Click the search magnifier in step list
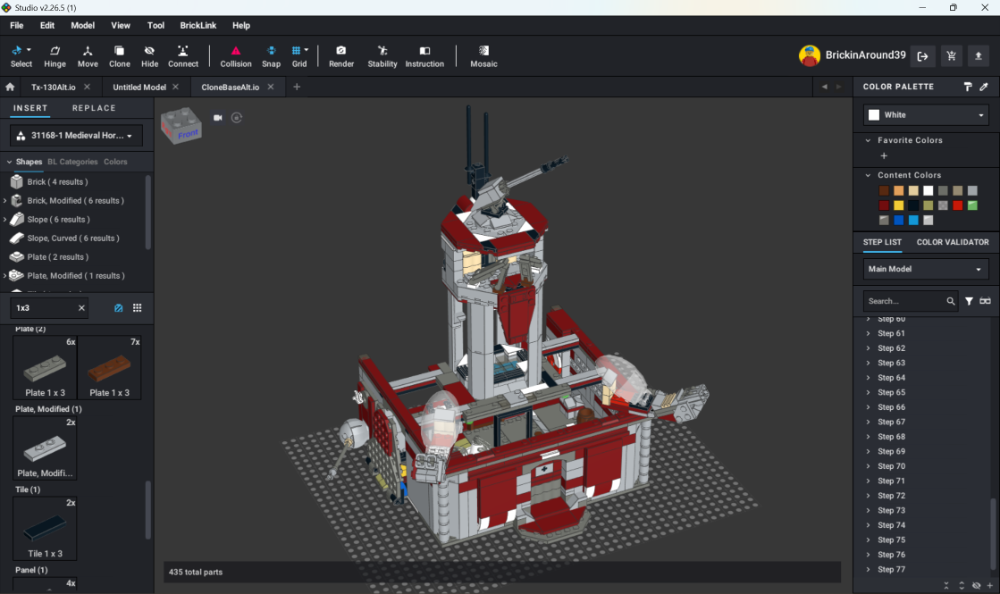Viewport: 1000px width, 594px height. pyautogui.click(x=950, y=301)
